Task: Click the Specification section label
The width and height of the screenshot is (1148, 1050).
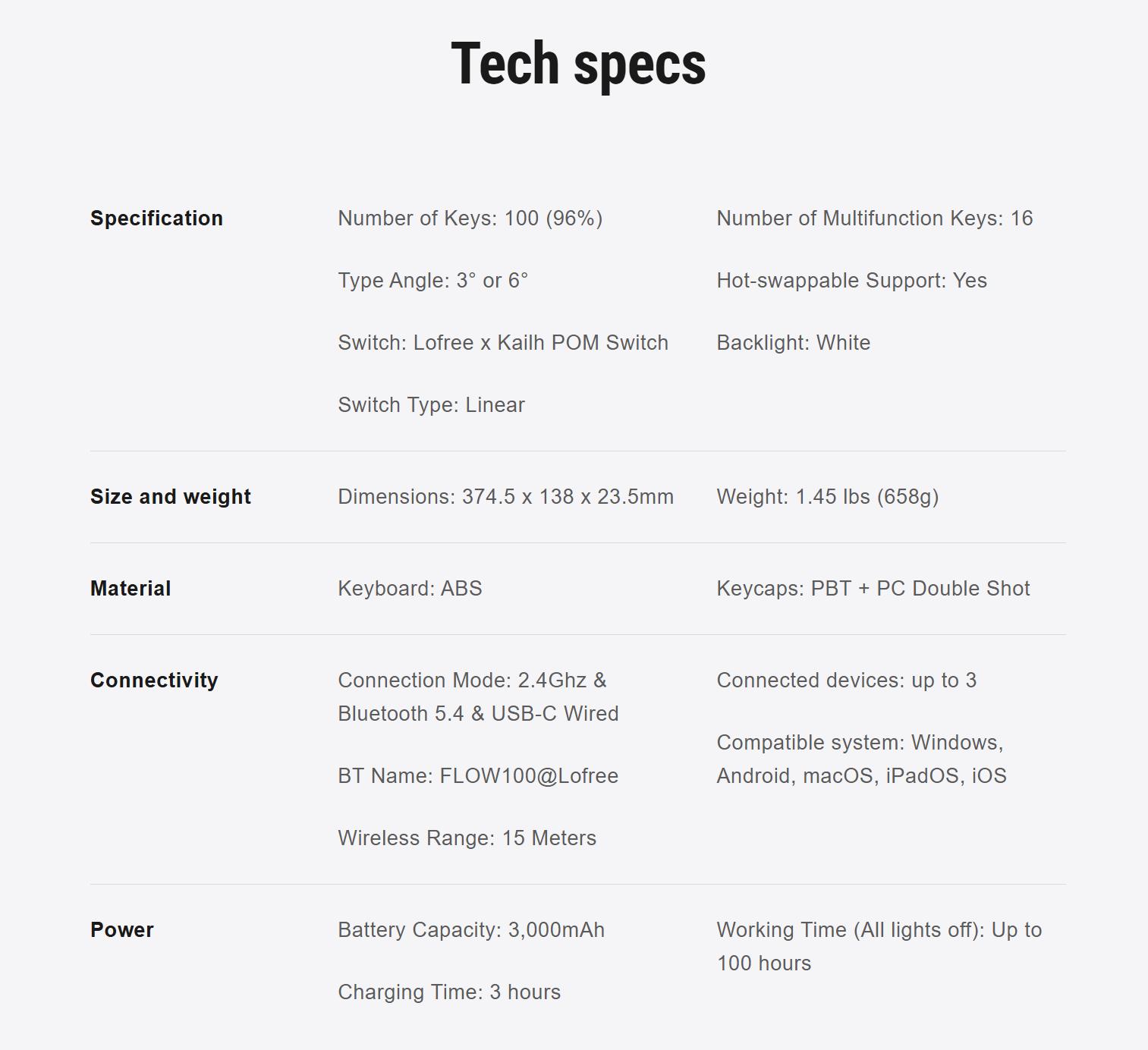Action: [156, 218]
